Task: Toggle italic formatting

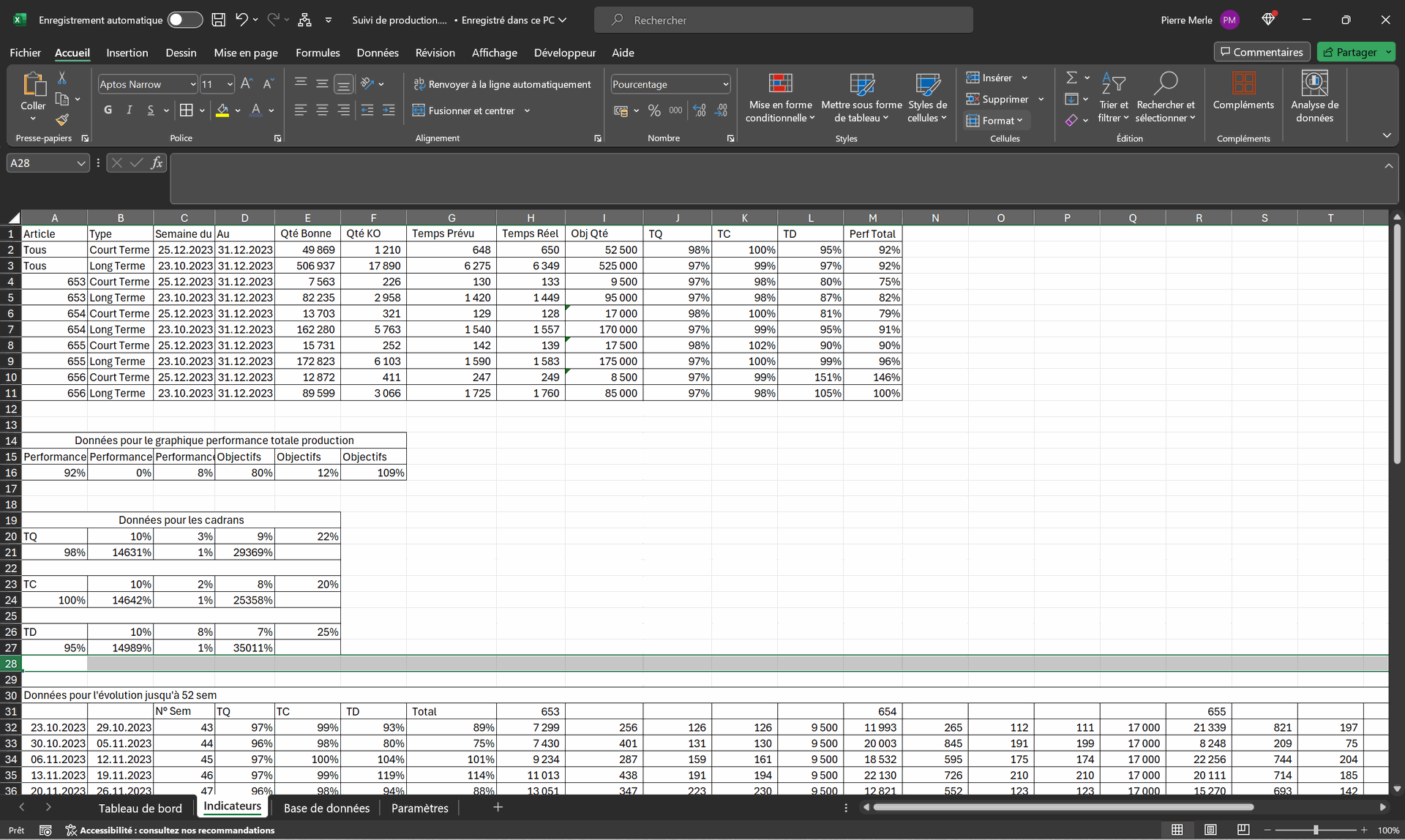Action: tap(129, 110)
